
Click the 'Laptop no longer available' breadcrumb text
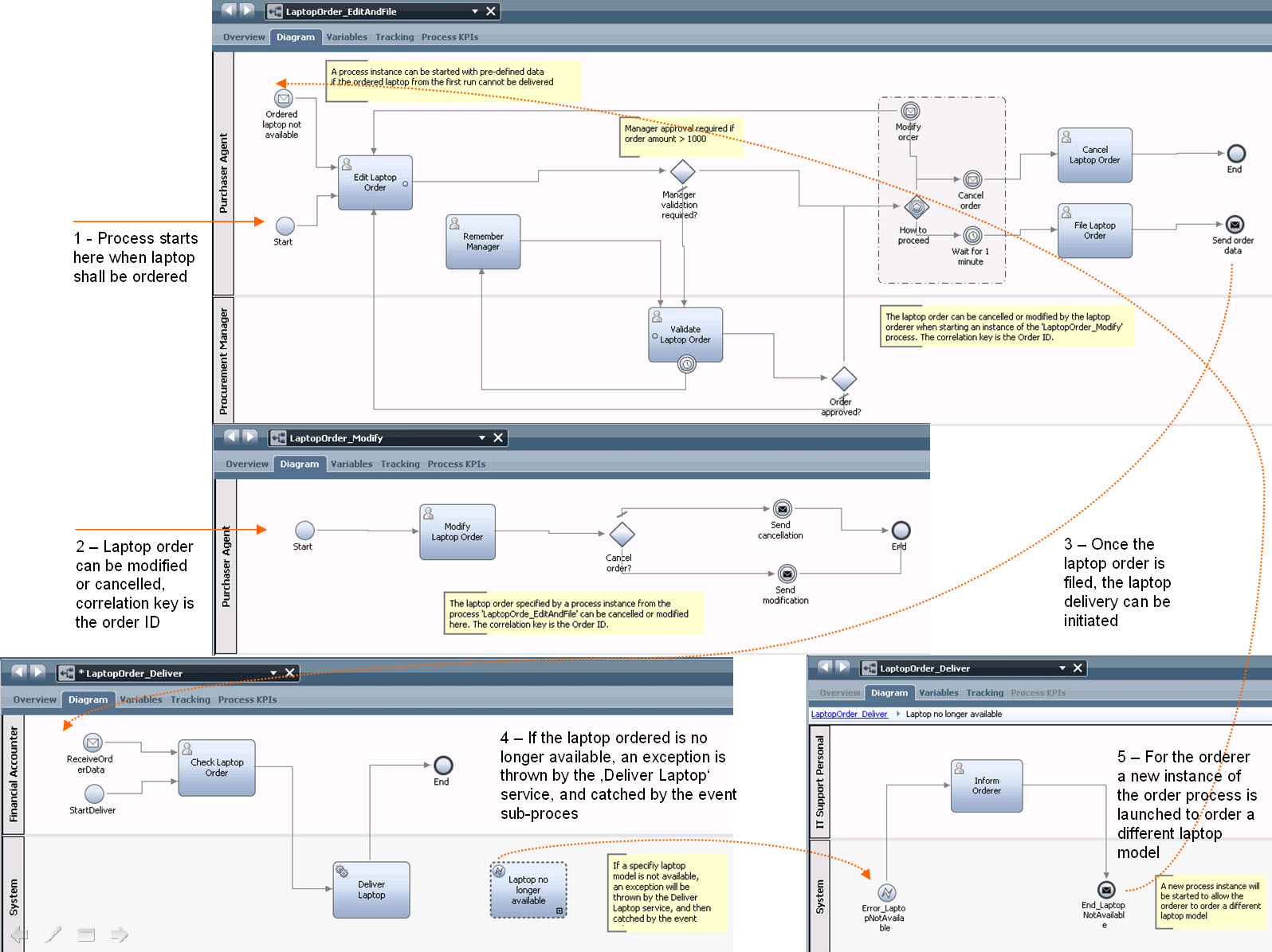tap(954, 714)
